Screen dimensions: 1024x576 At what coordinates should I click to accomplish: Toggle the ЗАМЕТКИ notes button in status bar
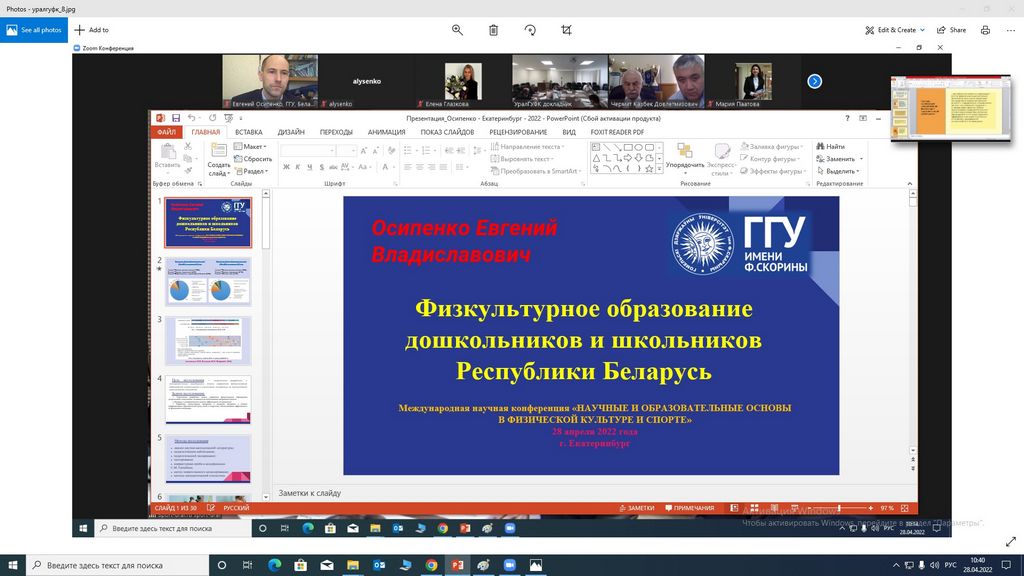pyautogui.click(x=636, y=508)
